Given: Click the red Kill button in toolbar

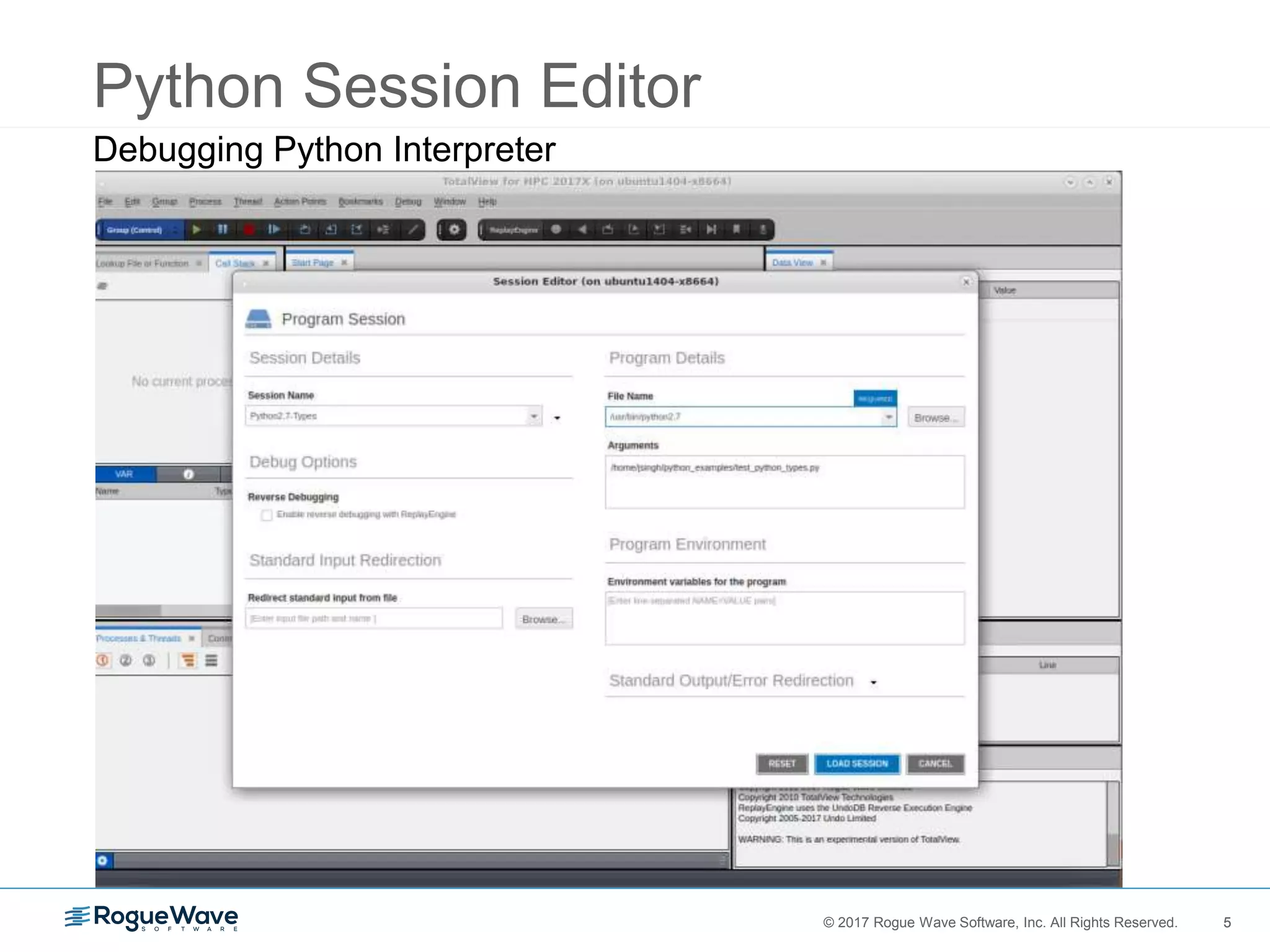Looking at the screenshot, I should click(249, 229).
